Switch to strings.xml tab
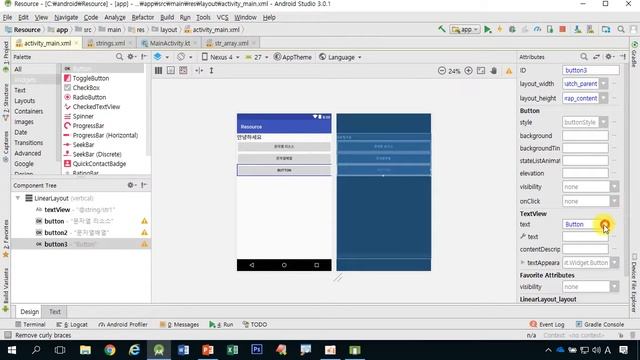The width and height of the screenshot is (640, 360). pyautogui.click(x=110, y=43)
